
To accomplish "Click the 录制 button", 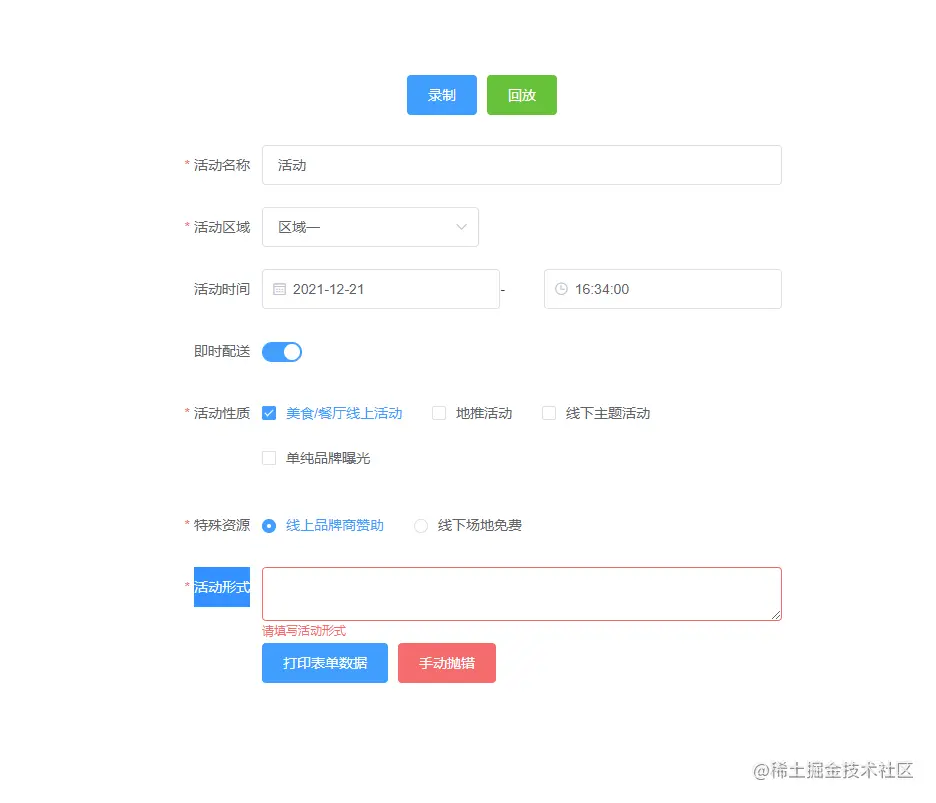I will pos(441,95).
